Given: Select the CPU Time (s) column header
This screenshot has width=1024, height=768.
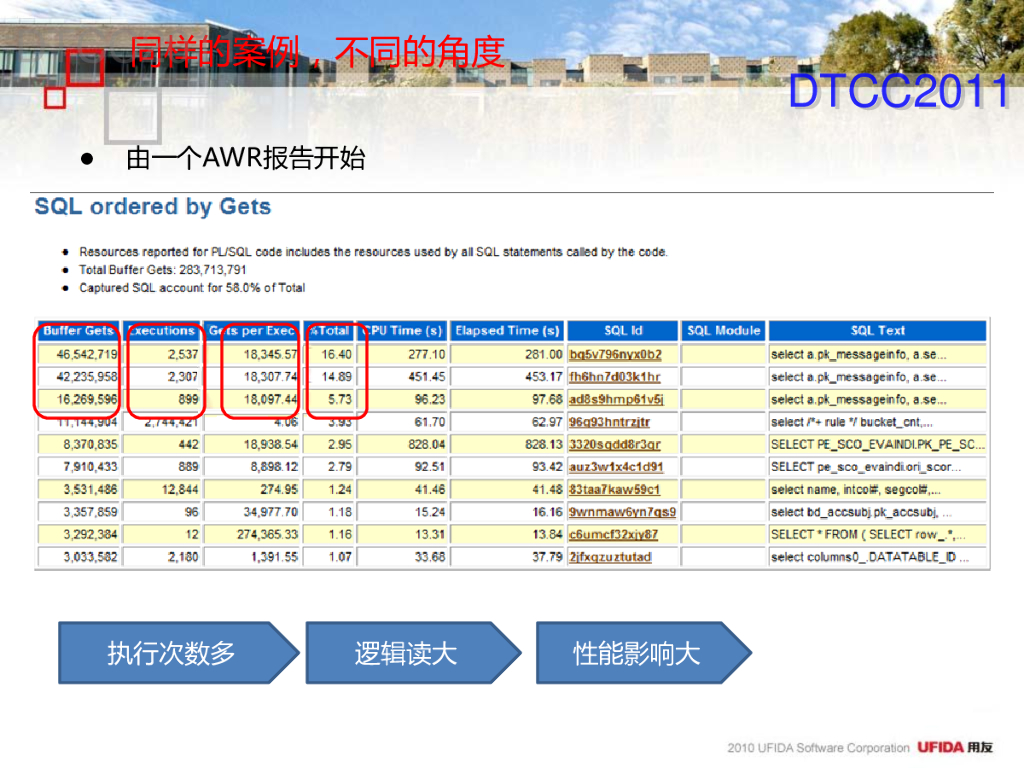Looking at the screenshot, I should (x=402, y=331).
